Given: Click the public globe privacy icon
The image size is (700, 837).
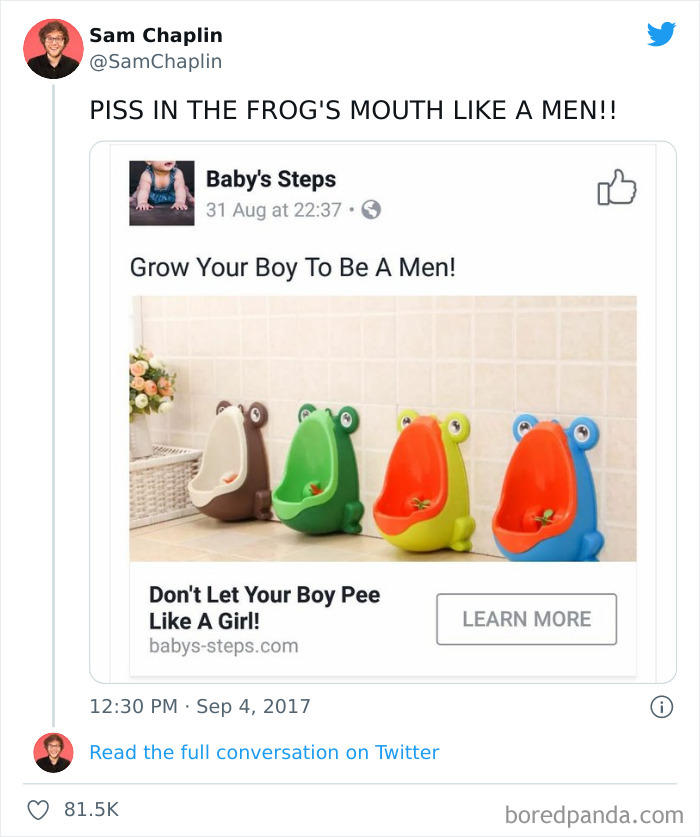Looking at the screenshot, I should click(370, 210).
